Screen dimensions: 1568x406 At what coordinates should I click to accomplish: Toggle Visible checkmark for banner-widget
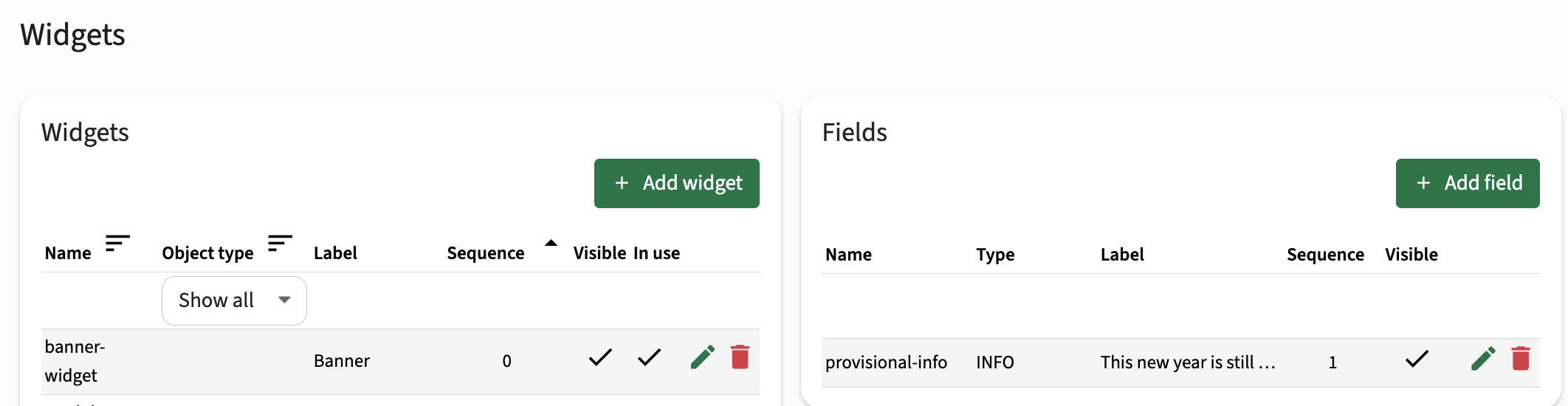(601, 358)
